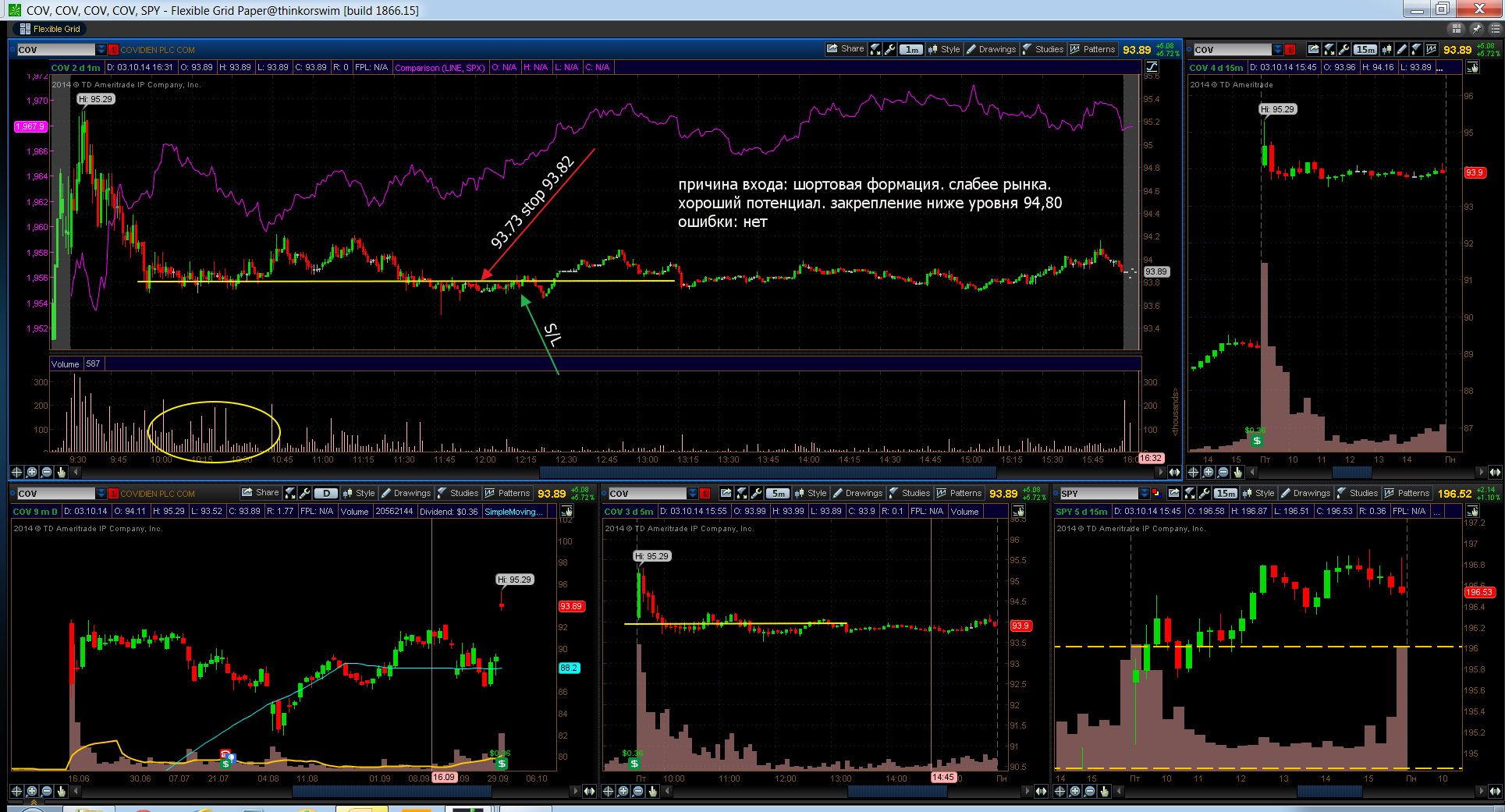Screen dimensions: 1505x812
Task: Click the grid layout icon in top-right bar
Action: [x=1456, y=29]
